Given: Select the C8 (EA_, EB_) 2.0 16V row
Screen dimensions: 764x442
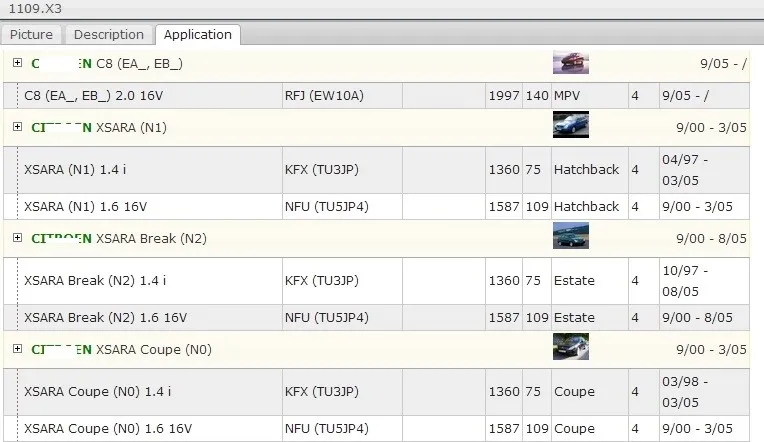Looking at the screenshot, I should 376,96.
